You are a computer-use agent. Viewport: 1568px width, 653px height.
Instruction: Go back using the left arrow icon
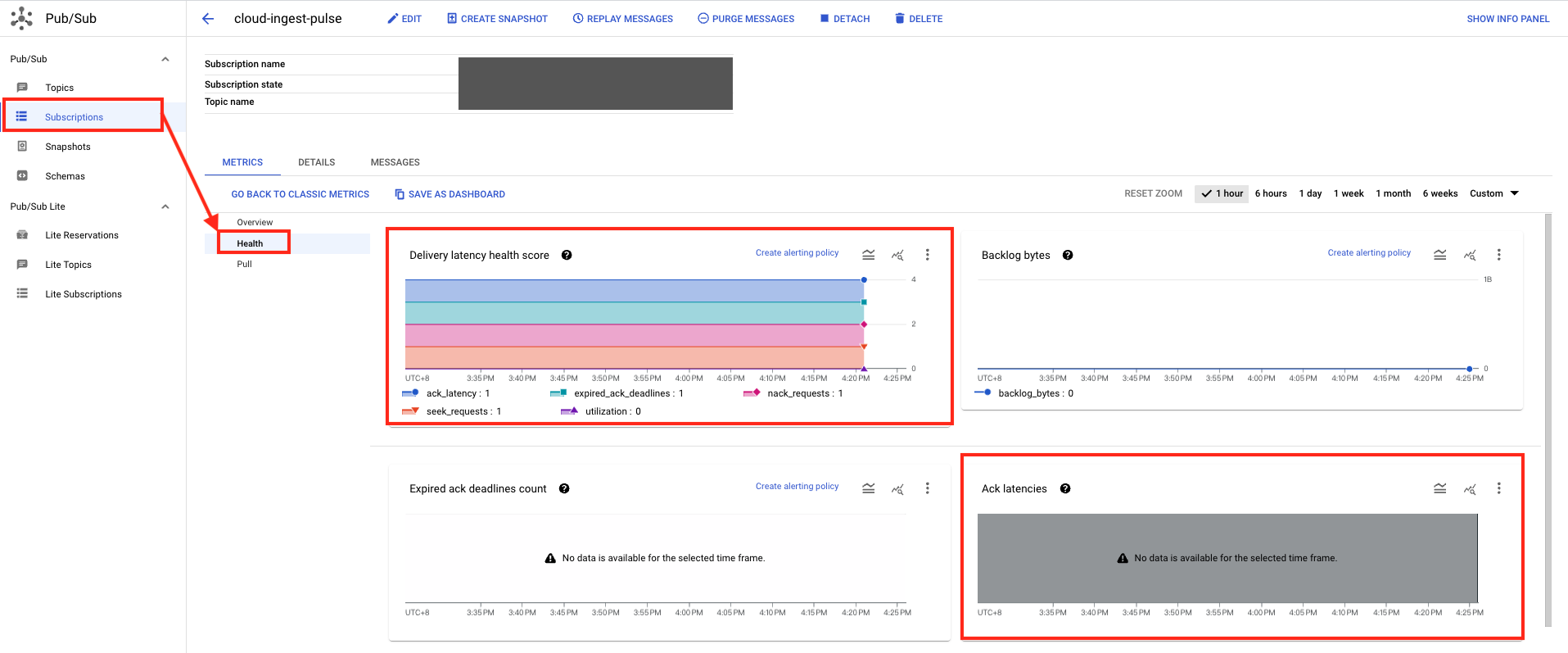pos(208,19)
